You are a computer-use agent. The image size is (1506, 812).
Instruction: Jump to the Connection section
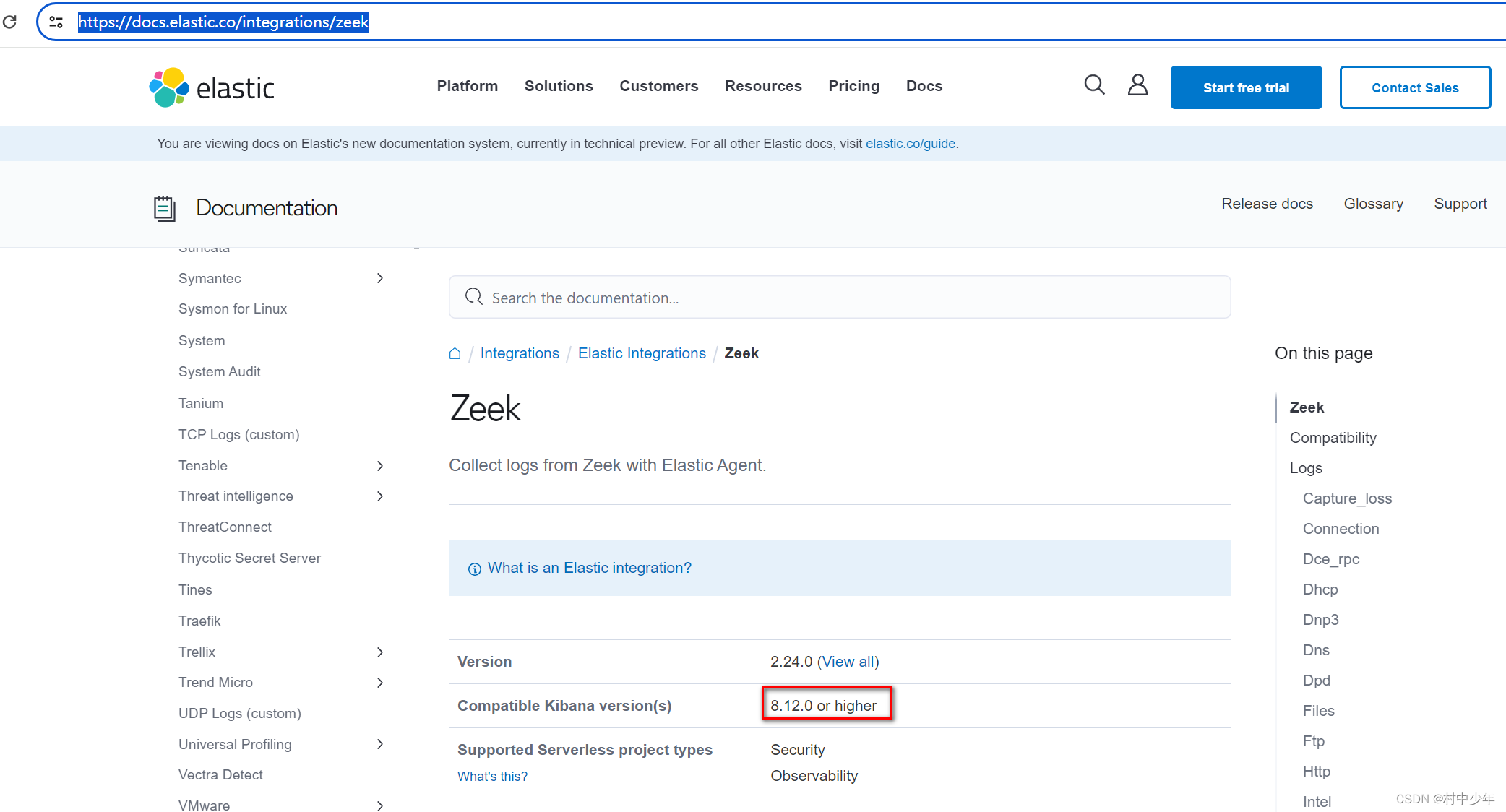(1341, 529)
